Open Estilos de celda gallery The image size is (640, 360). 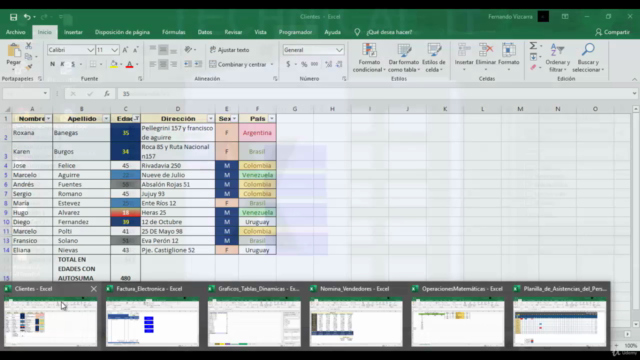pyautogui.click(x=433, y=58)
